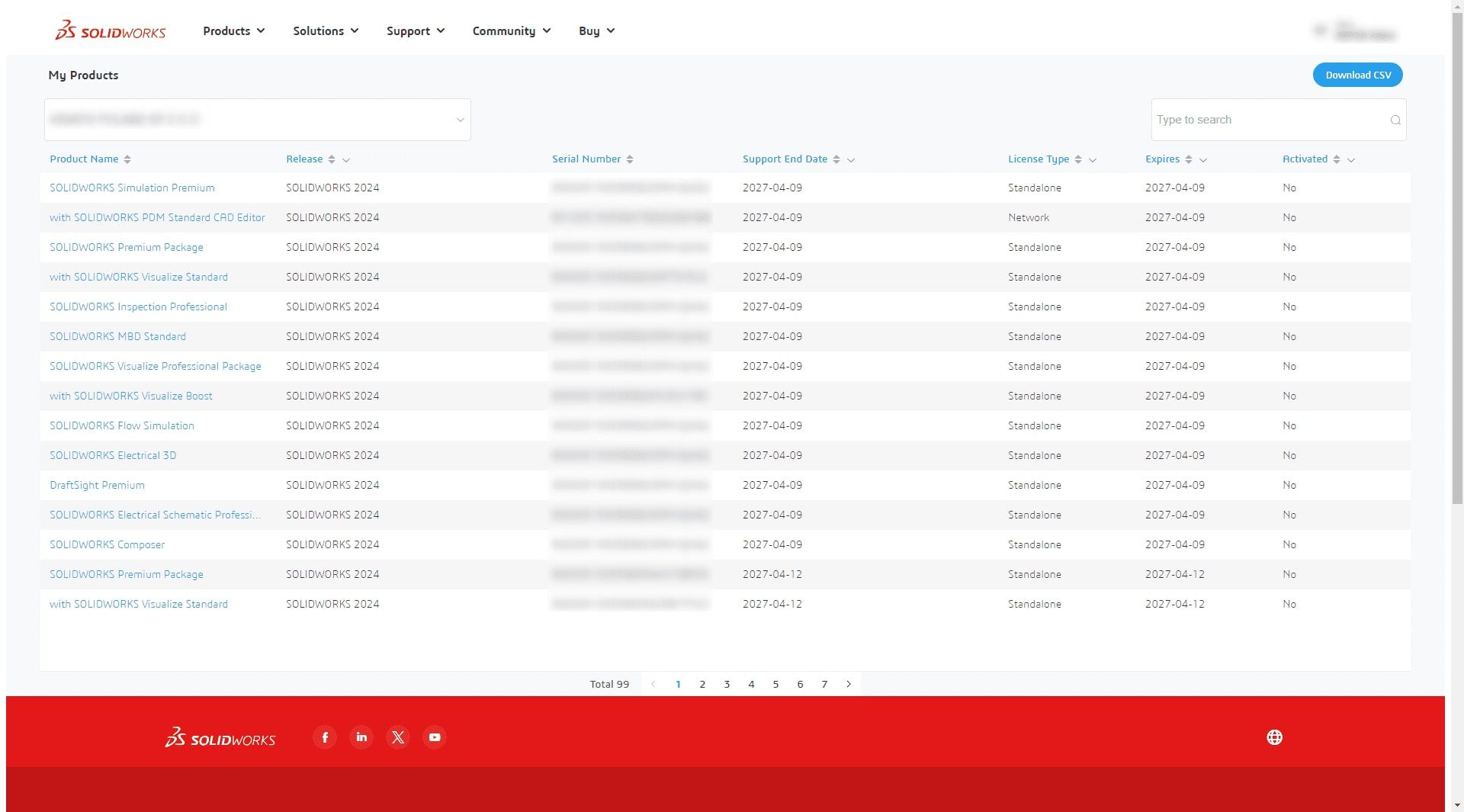
Task: Expand the Buy menu
Action: [597, 31]
